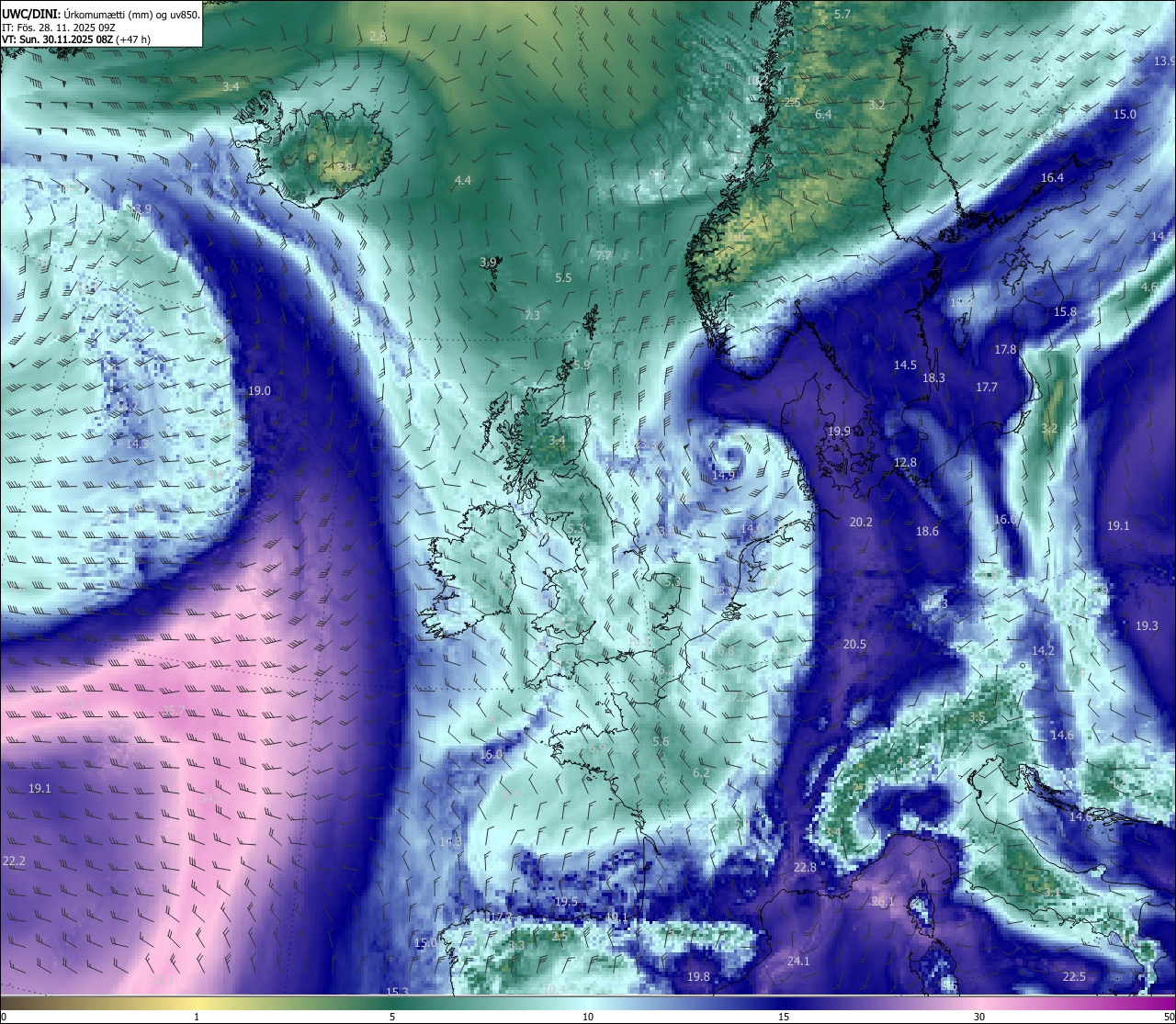Click the colour scale label 30
The height and width of the screenshot is (1024, 1176).
click(979, 1017)
